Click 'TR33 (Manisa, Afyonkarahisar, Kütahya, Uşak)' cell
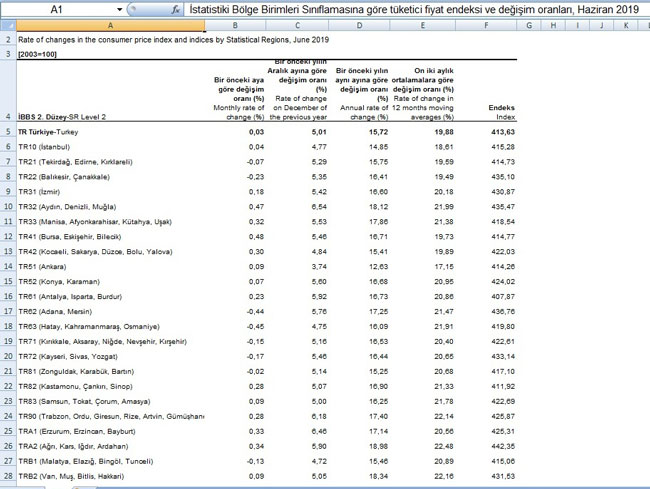This screenshot has width=650, height=489. click(95, 222)
